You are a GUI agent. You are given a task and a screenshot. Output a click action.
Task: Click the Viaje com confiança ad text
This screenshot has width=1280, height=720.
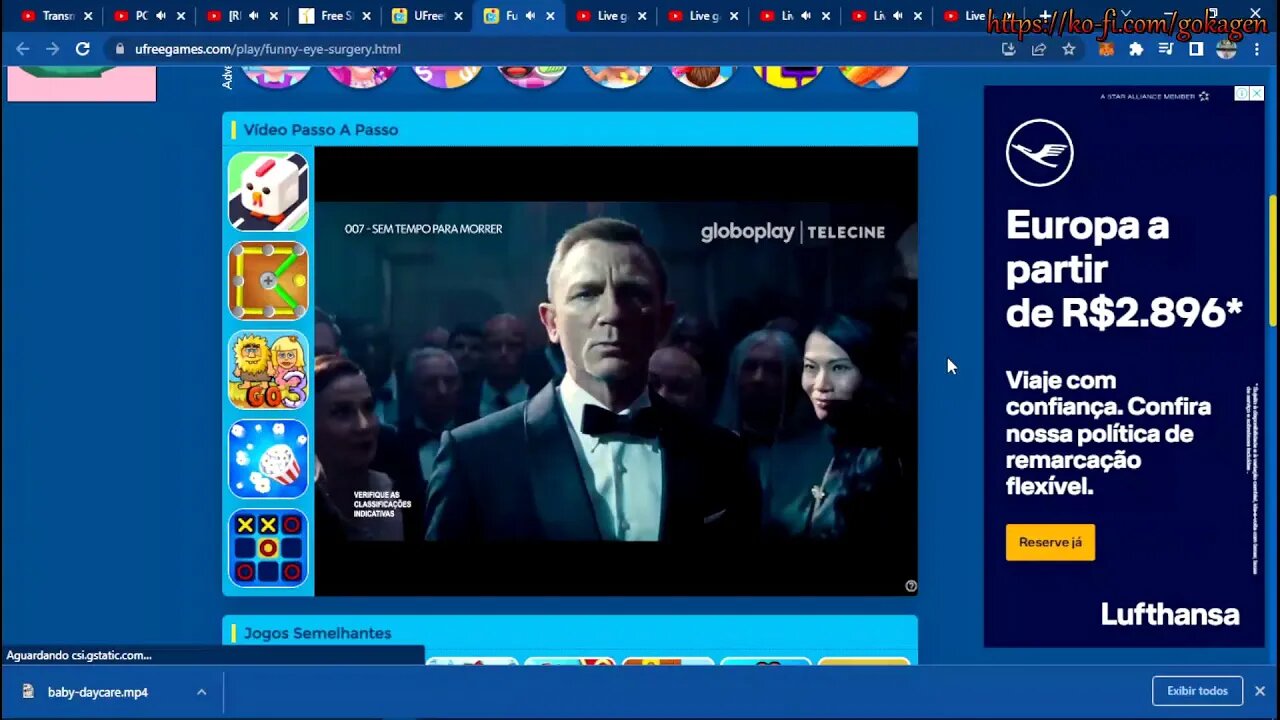click(1108, 433)
